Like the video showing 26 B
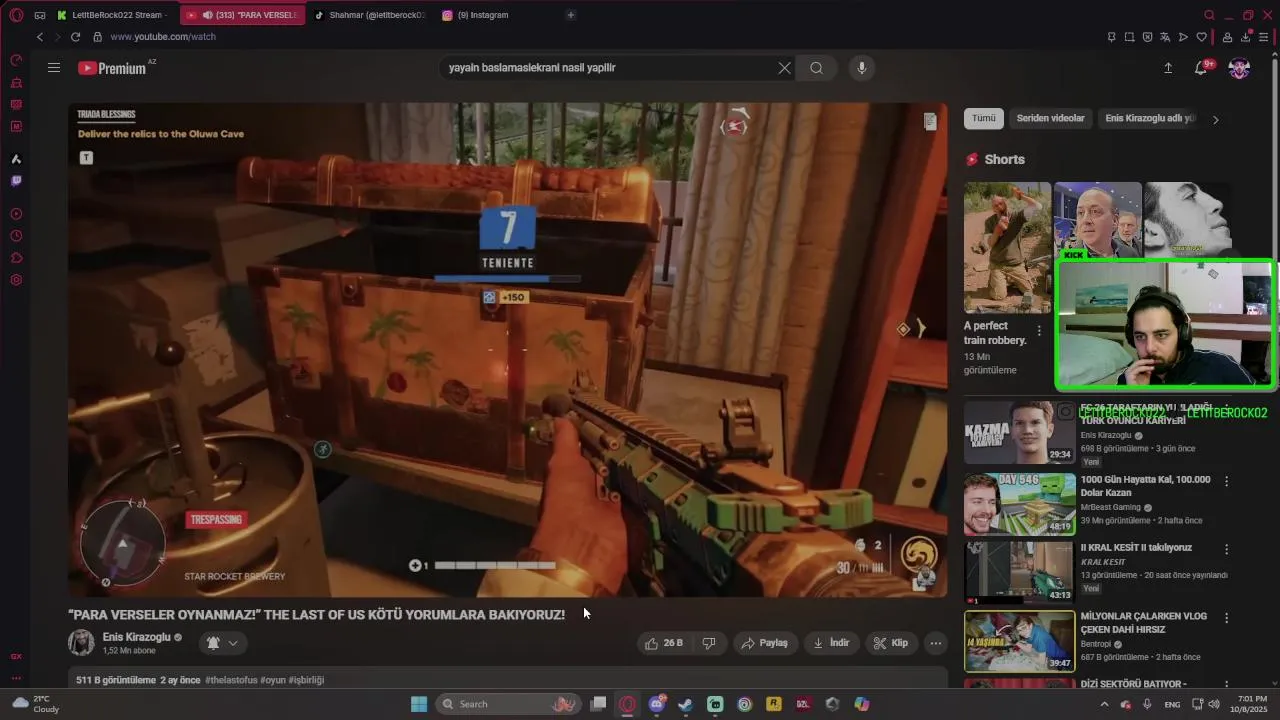The image size is (1280, 720). coord(665,643)
